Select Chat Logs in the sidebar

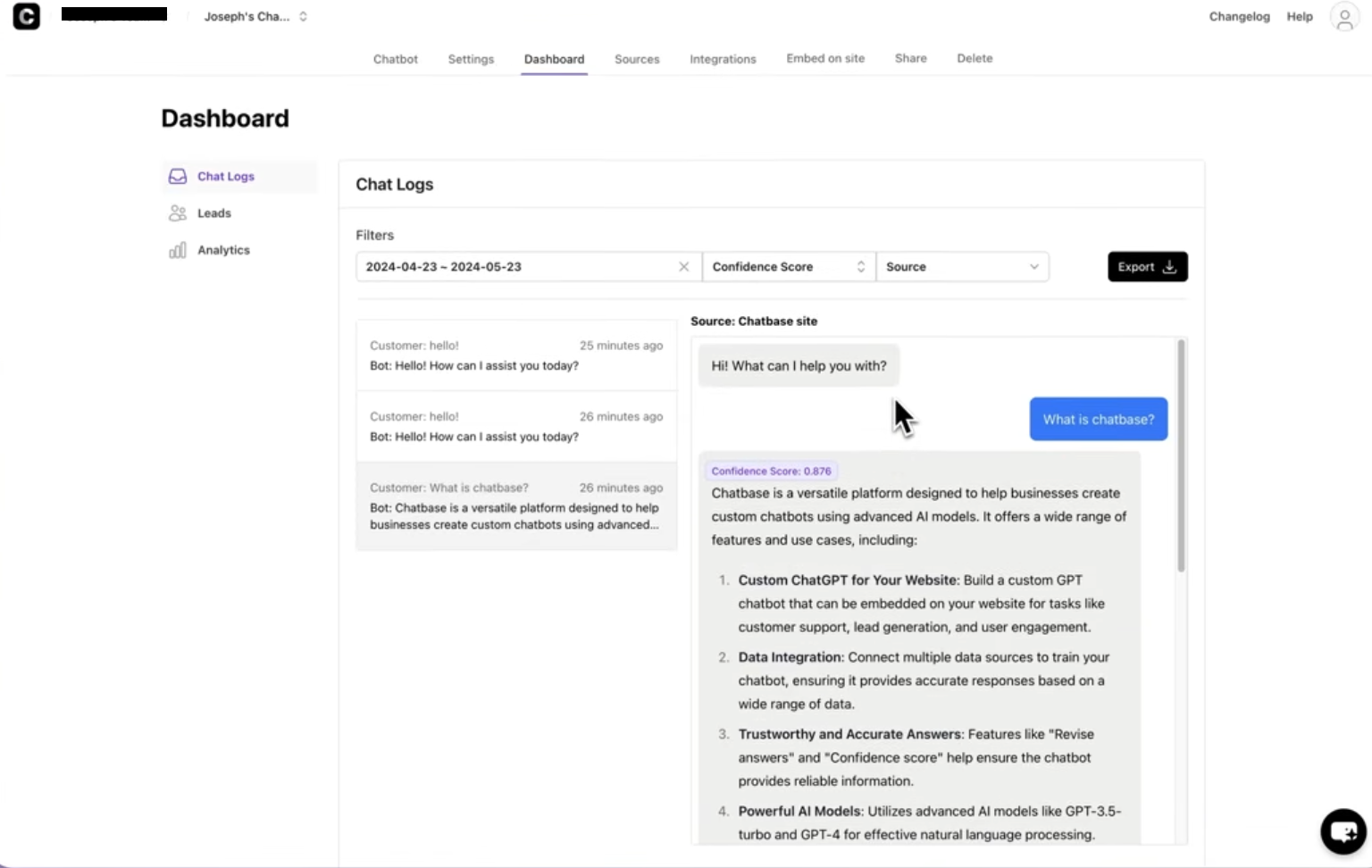tap(239, 176)
